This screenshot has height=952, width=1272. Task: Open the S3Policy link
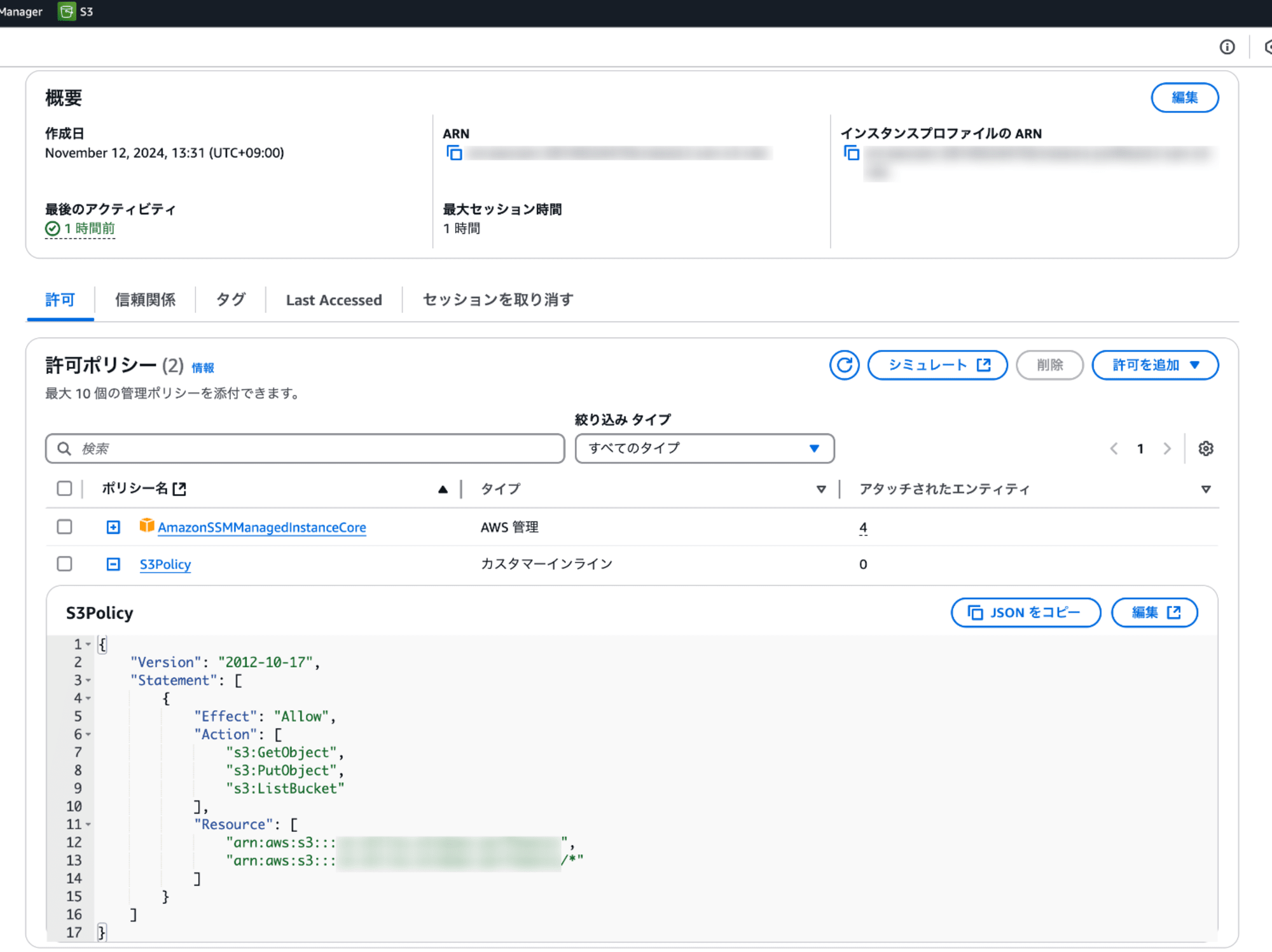165,564
